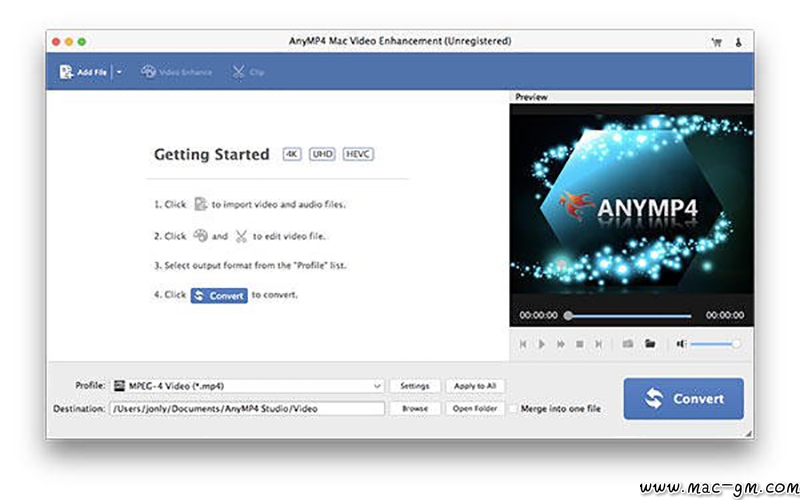Click the Open Folder button
The image size is (800, 500).
(x=475, y=409)
